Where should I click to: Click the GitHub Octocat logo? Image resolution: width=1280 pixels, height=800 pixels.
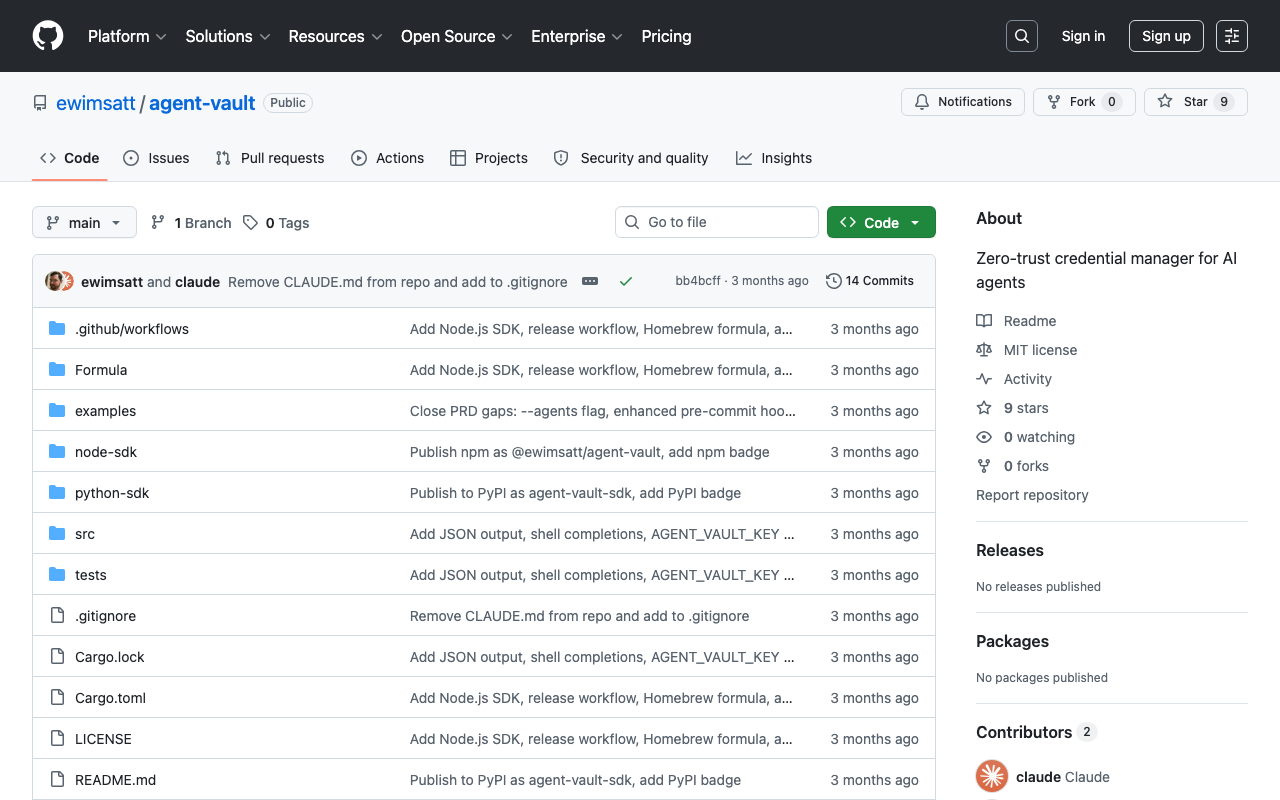[48, 36]
